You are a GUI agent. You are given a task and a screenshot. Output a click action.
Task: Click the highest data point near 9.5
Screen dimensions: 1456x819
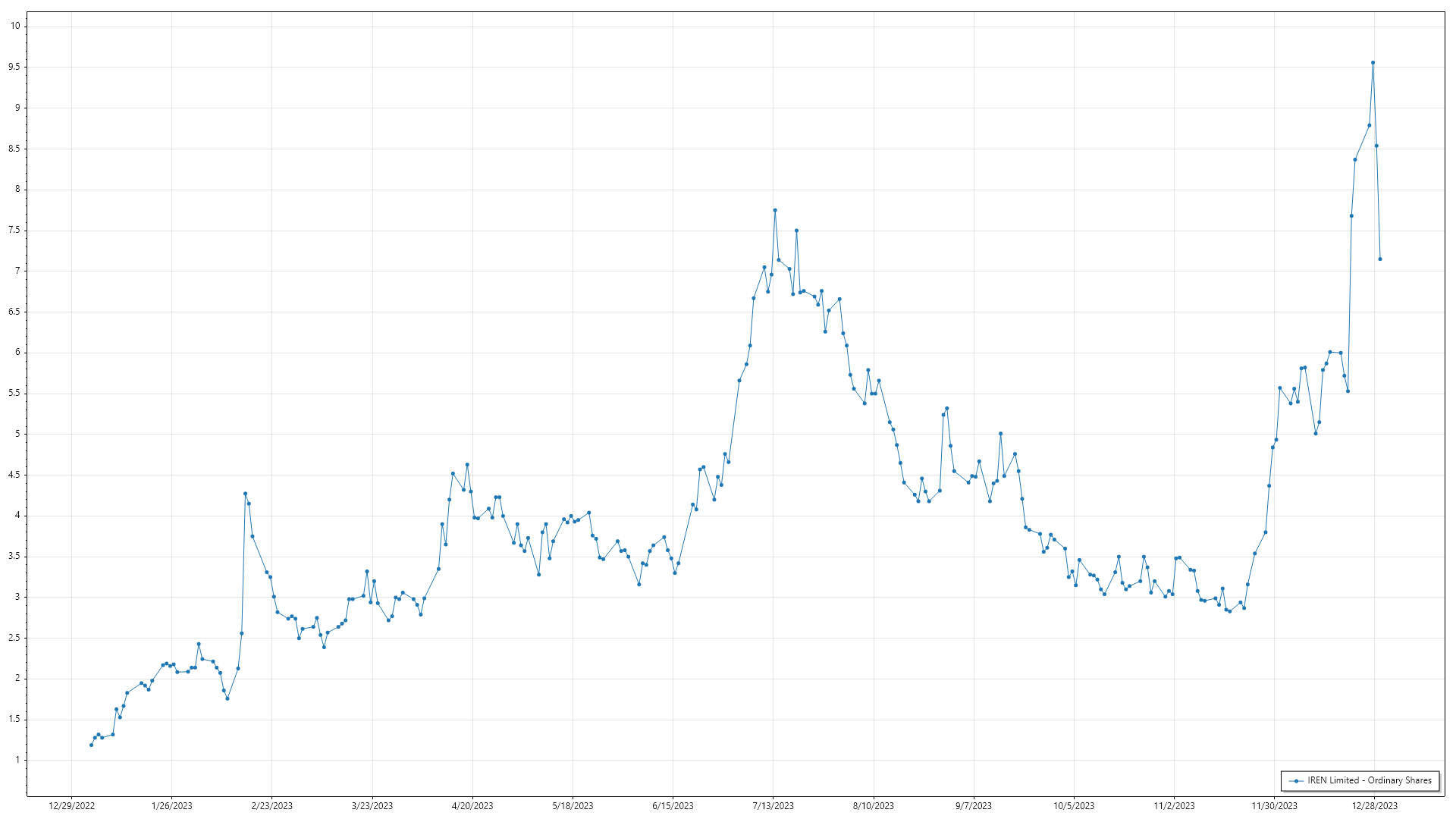pos(1373,63)
